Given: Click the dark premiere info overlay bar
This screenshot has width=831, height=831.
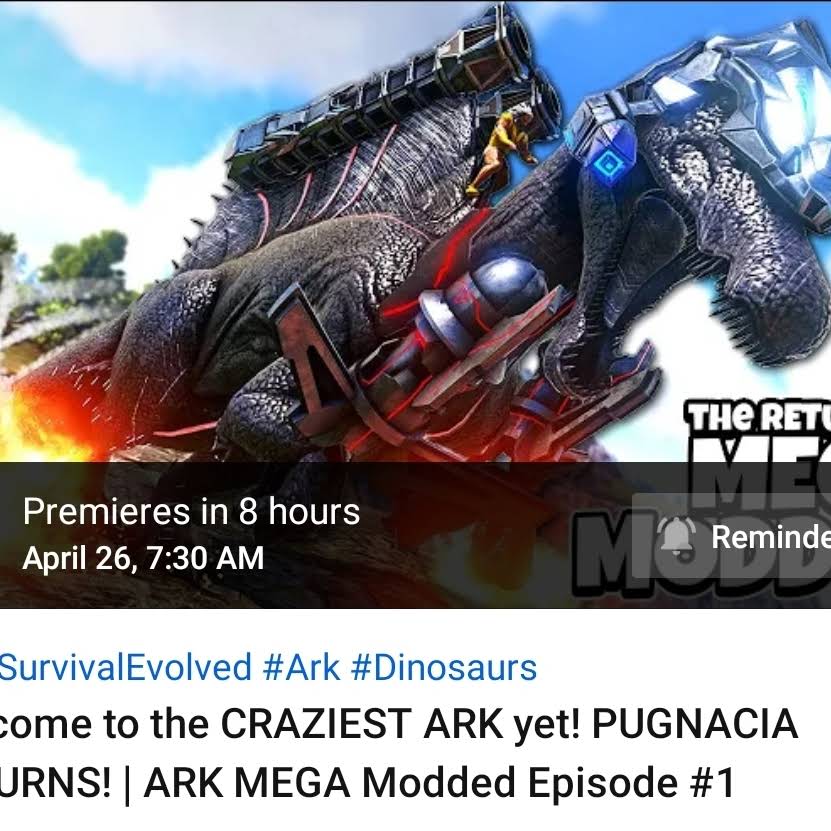Looking at the screenshot, I should click(416, 535).
